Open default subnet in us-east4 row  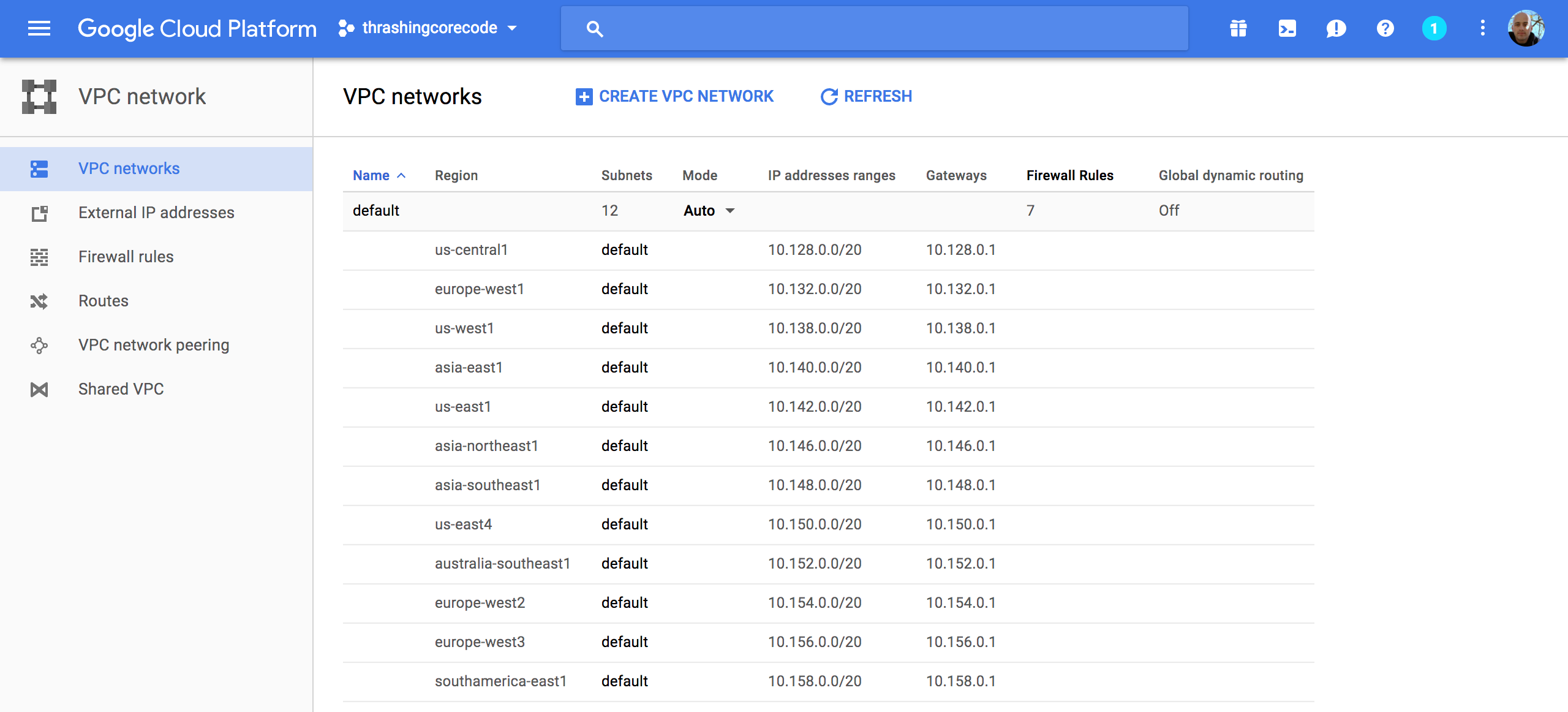click(624, 525)
